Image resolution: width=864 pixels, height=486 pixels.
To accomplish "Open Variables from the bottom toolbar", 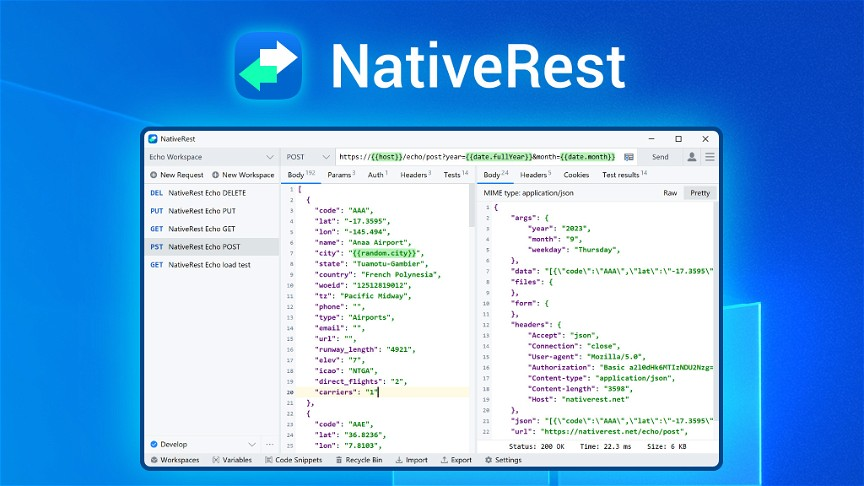I will (x=231, y=460).
